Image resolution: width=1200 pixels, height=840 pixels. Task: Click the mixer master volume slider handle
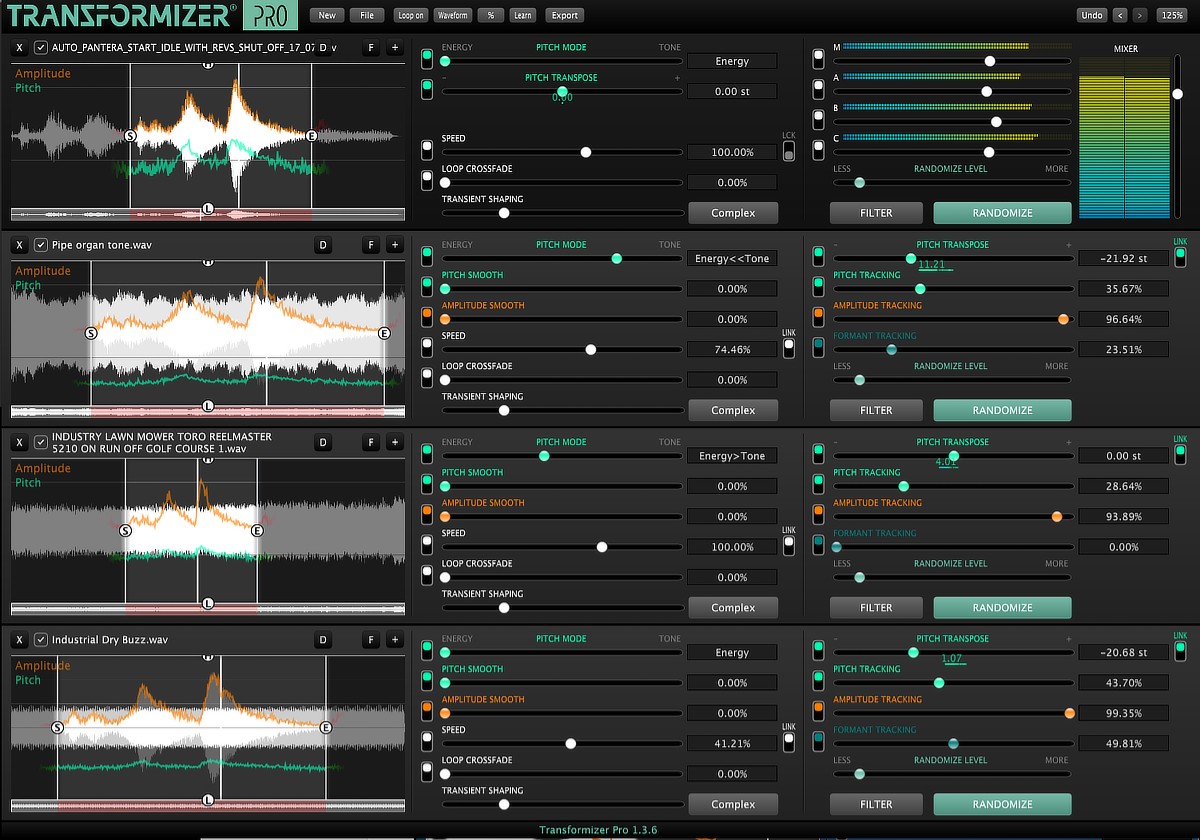point(1177,93)
